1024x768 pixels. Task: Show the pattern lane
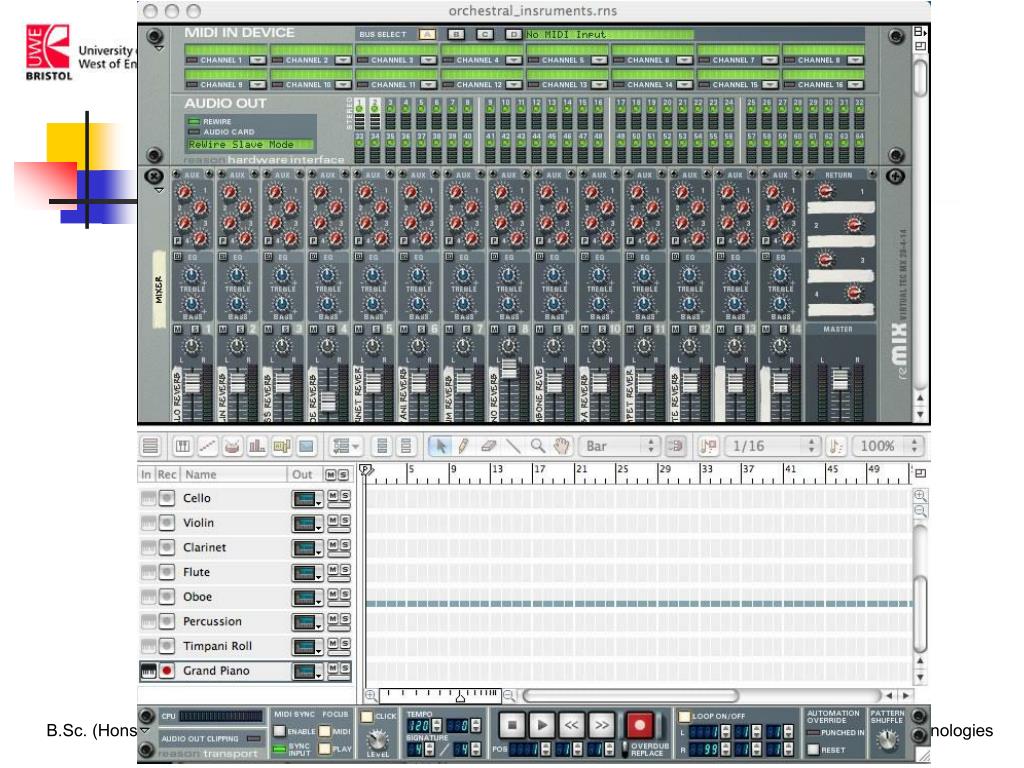coord(281,446)
